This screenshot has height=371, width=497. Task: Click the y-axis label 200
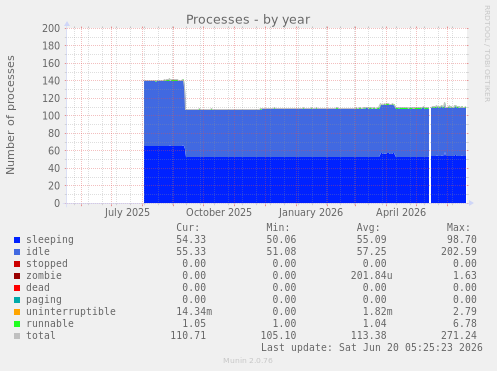tap(51, 28)
